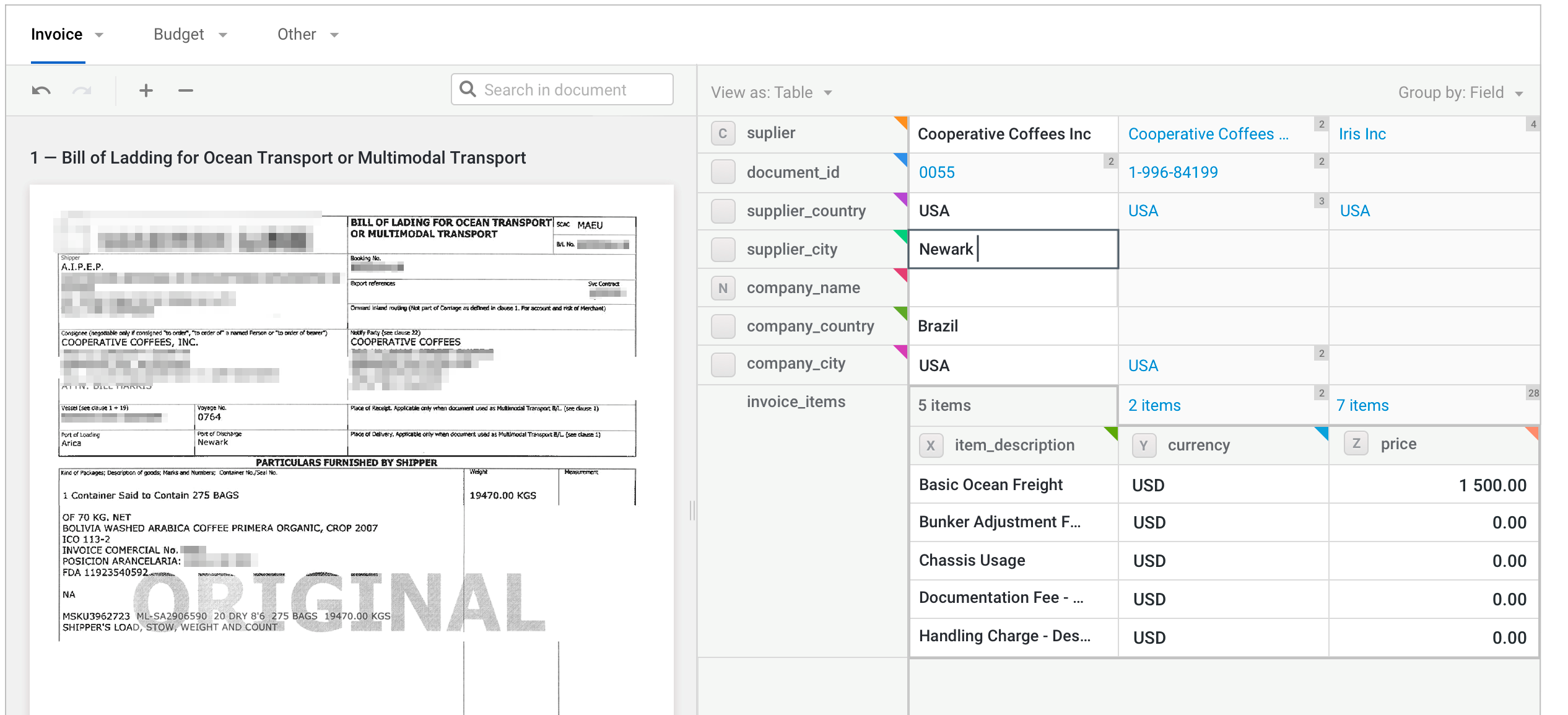This screenshot has height=715, width=1568.
Task: Click the Search in document field
Action: click(562, 89)
